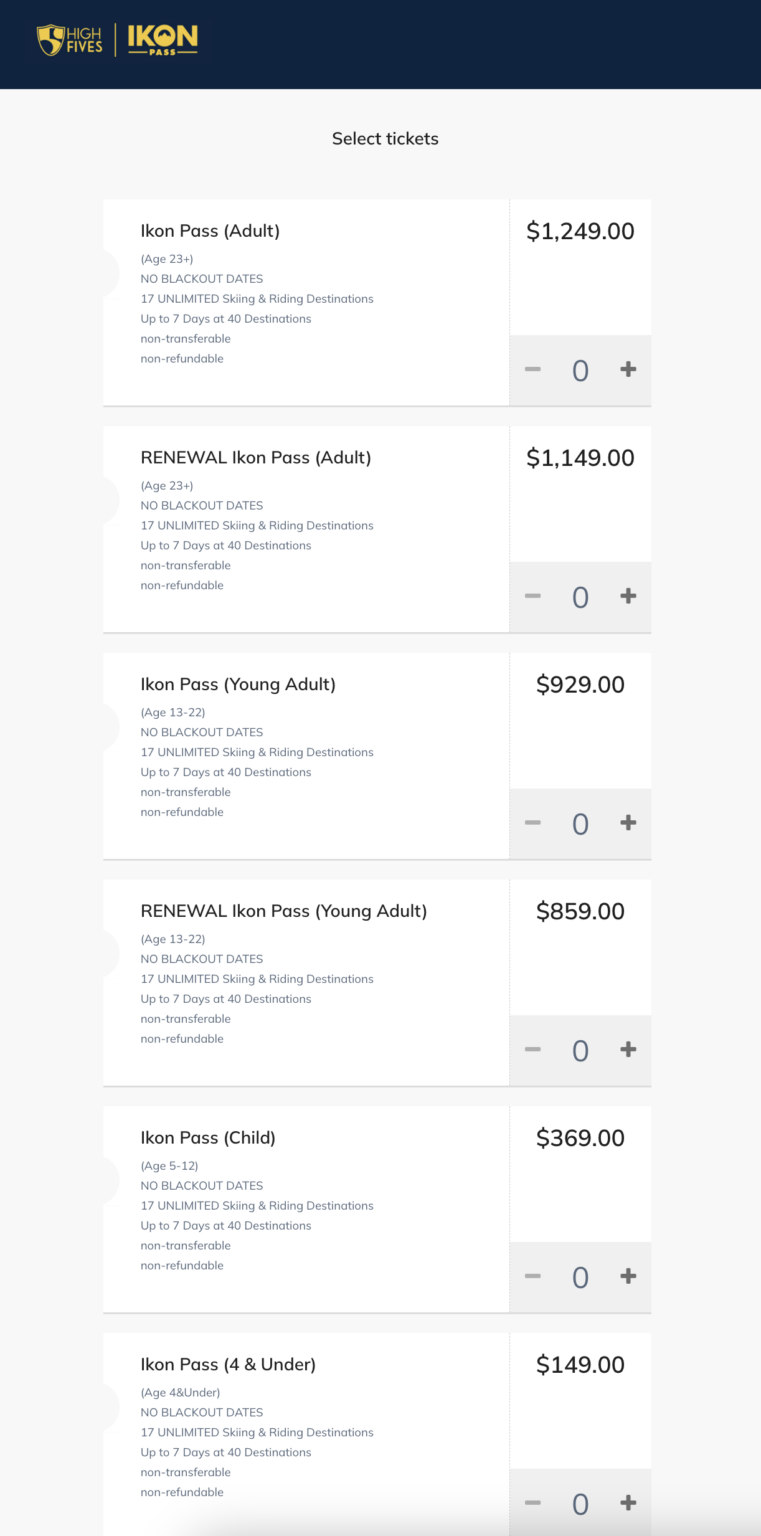Click the Select tickets heading
Screen dimensions: 761x1536
385,138
